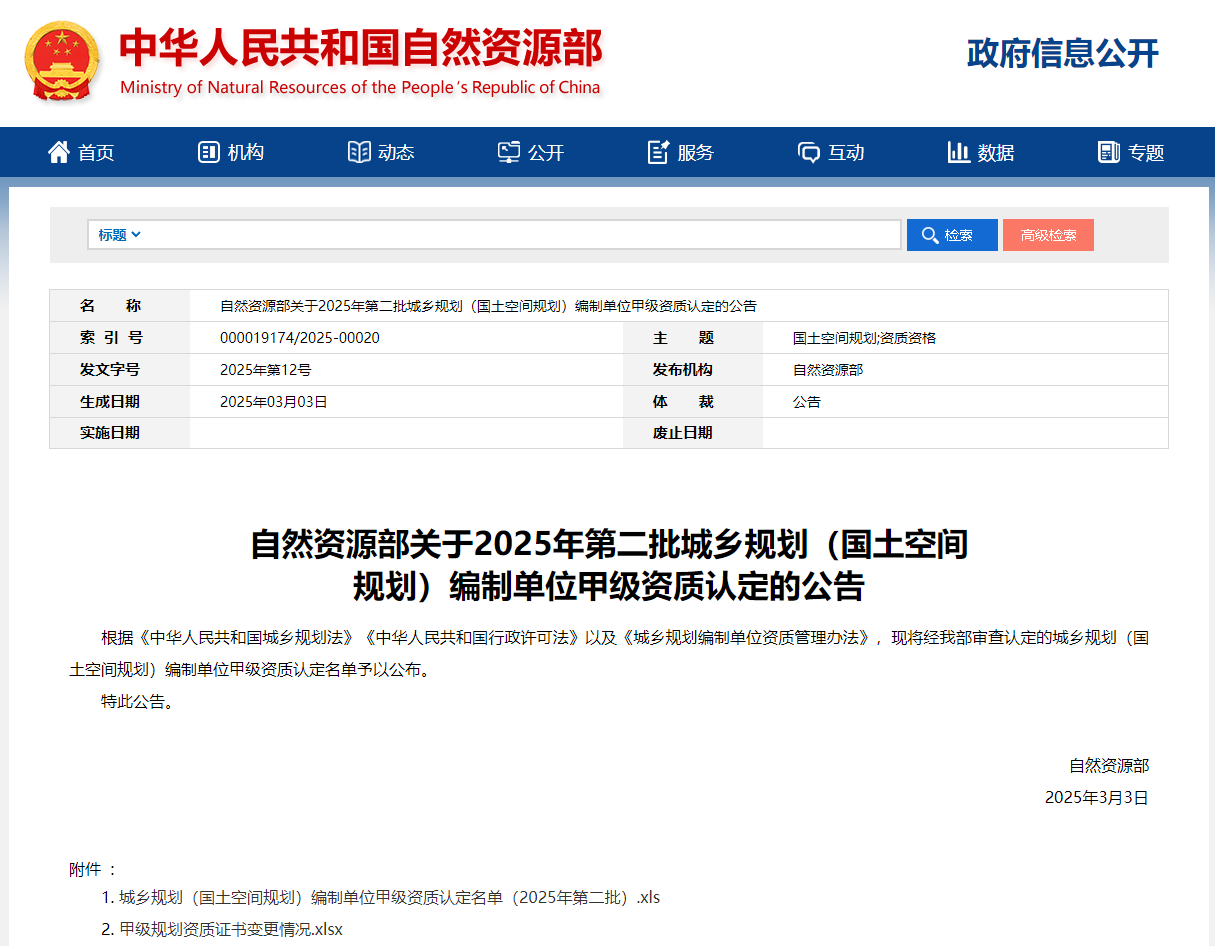Click the 机构 organization icon
The width and height of the screenshot is (1215, 946).
pos(208,152)
